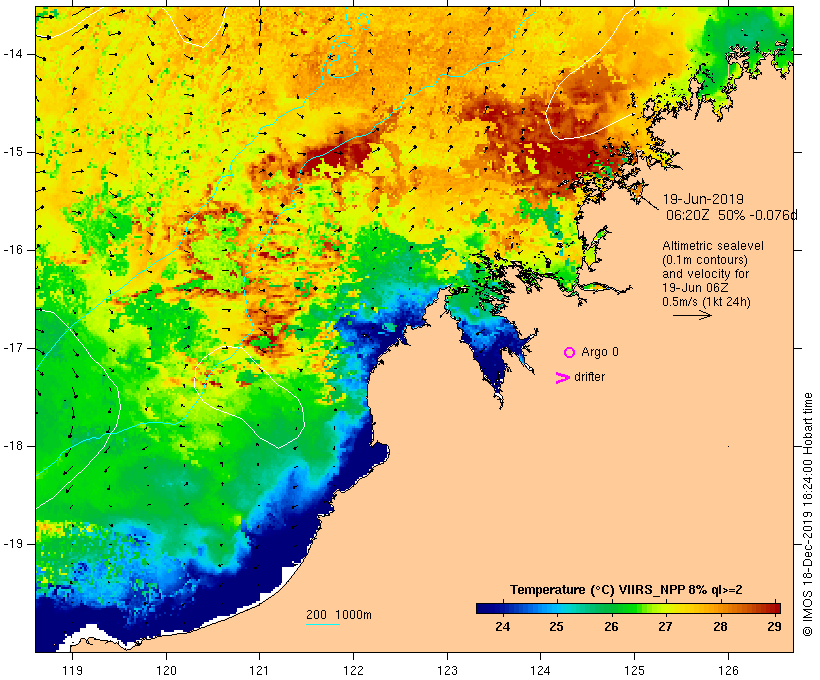Click the 200 1000m depth label
The width and height of the screenshot is (820, 680).
coord(339,615)
